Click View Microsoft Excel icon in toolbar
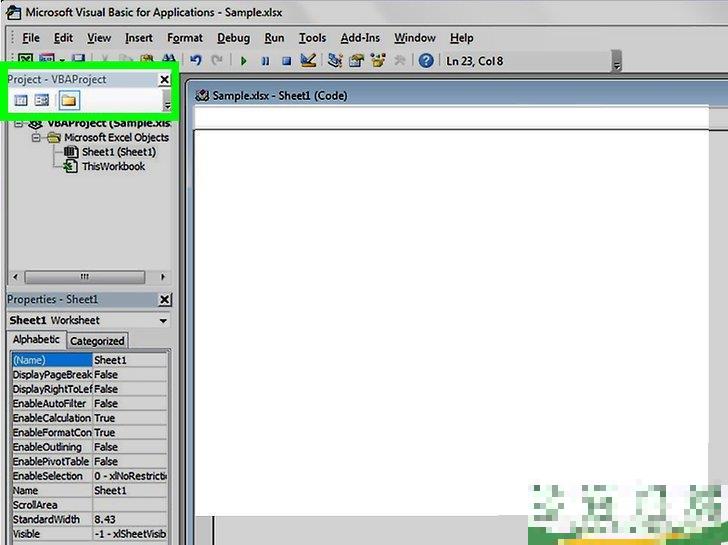 26,61
